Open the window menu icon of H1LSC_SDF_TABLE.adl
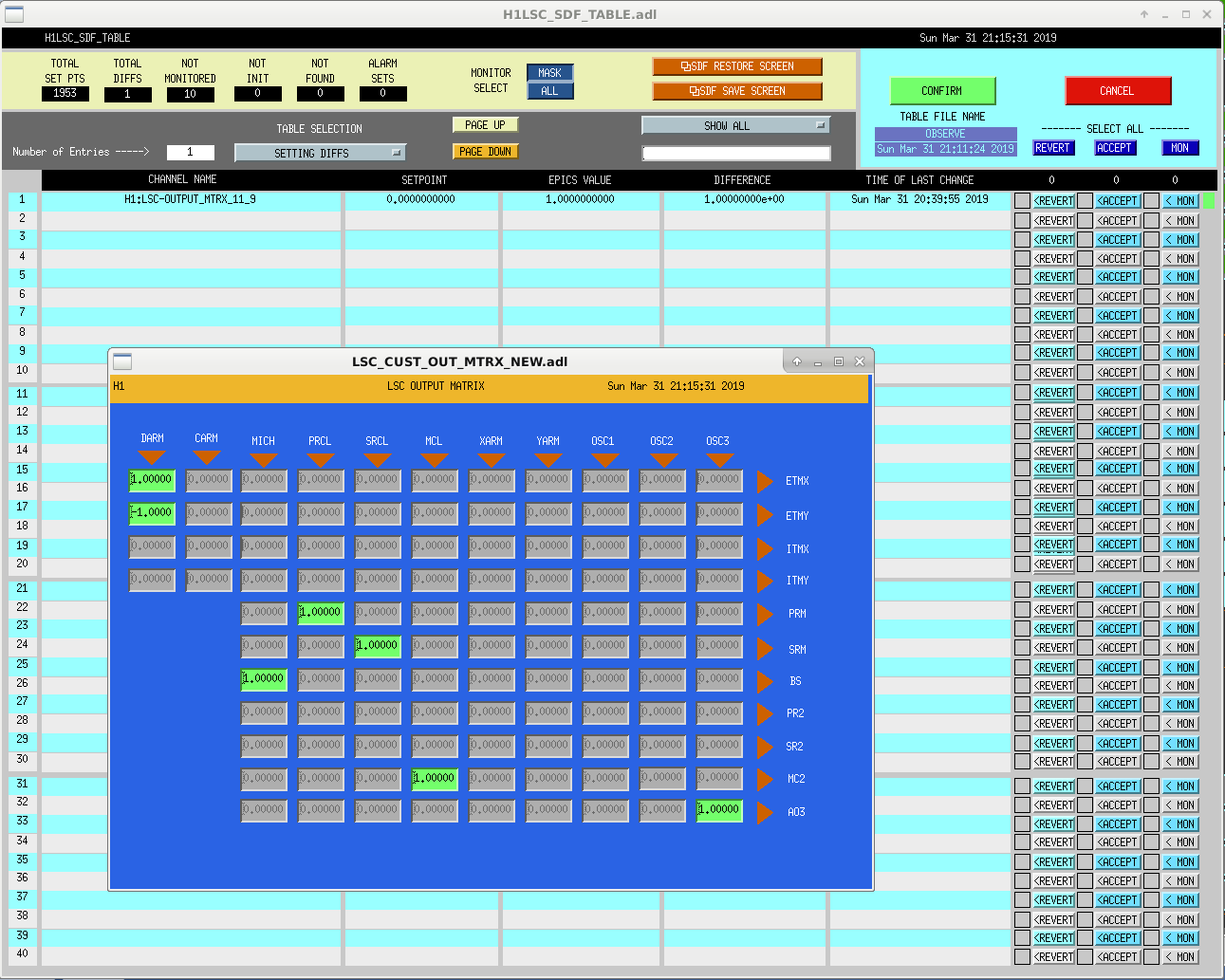Screen dimensions: 1225x980 [14, 14]
